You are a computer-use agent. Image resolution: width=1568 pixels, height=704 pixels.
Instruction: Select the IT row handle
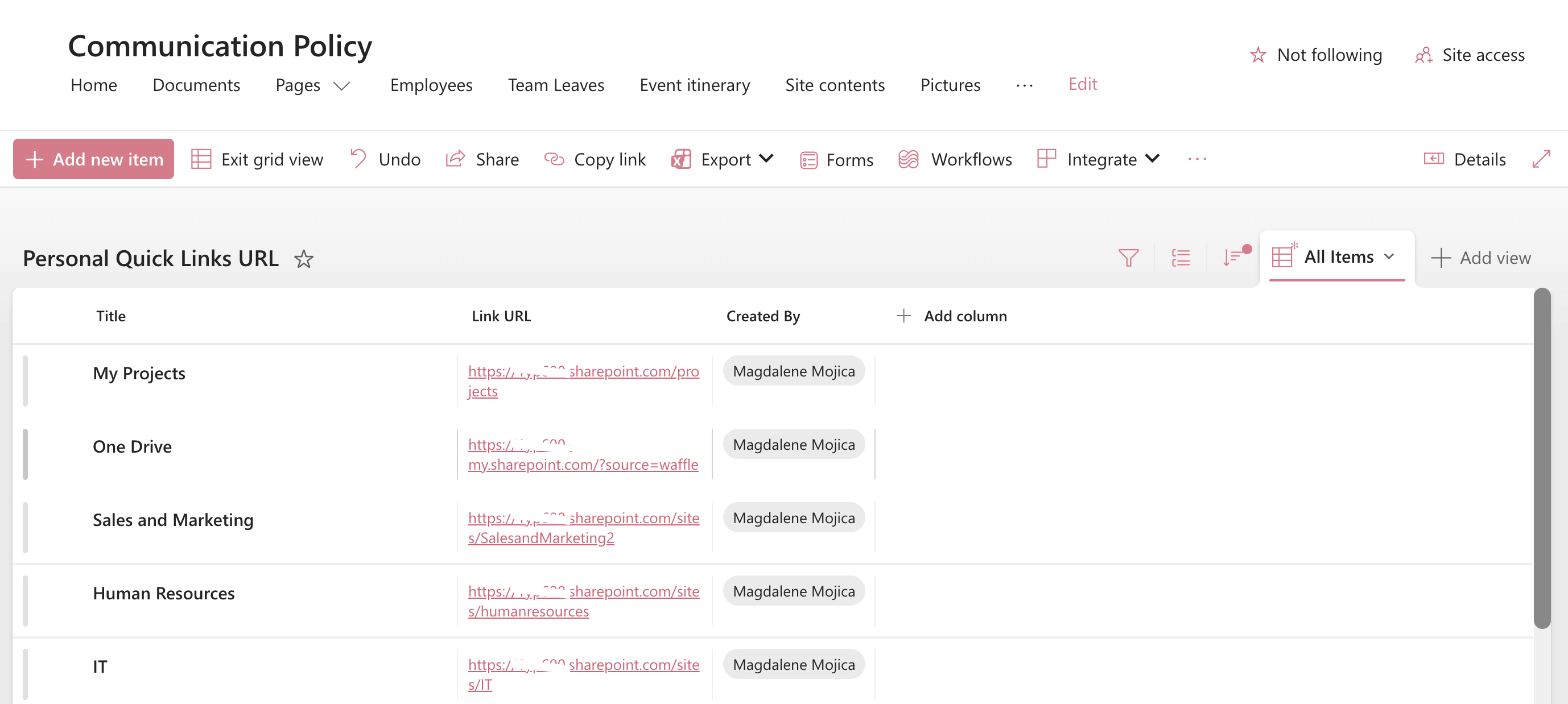tap(25, 674)
